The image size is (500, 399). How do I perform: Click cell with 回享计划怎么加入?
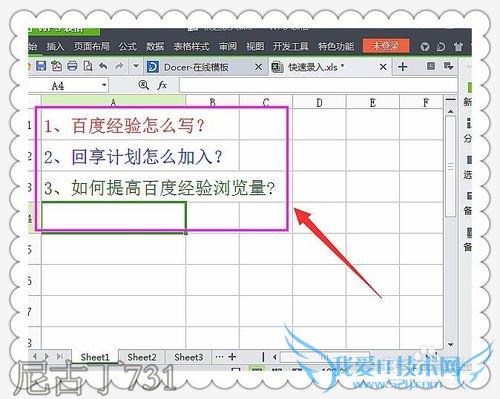click(113, 156)
